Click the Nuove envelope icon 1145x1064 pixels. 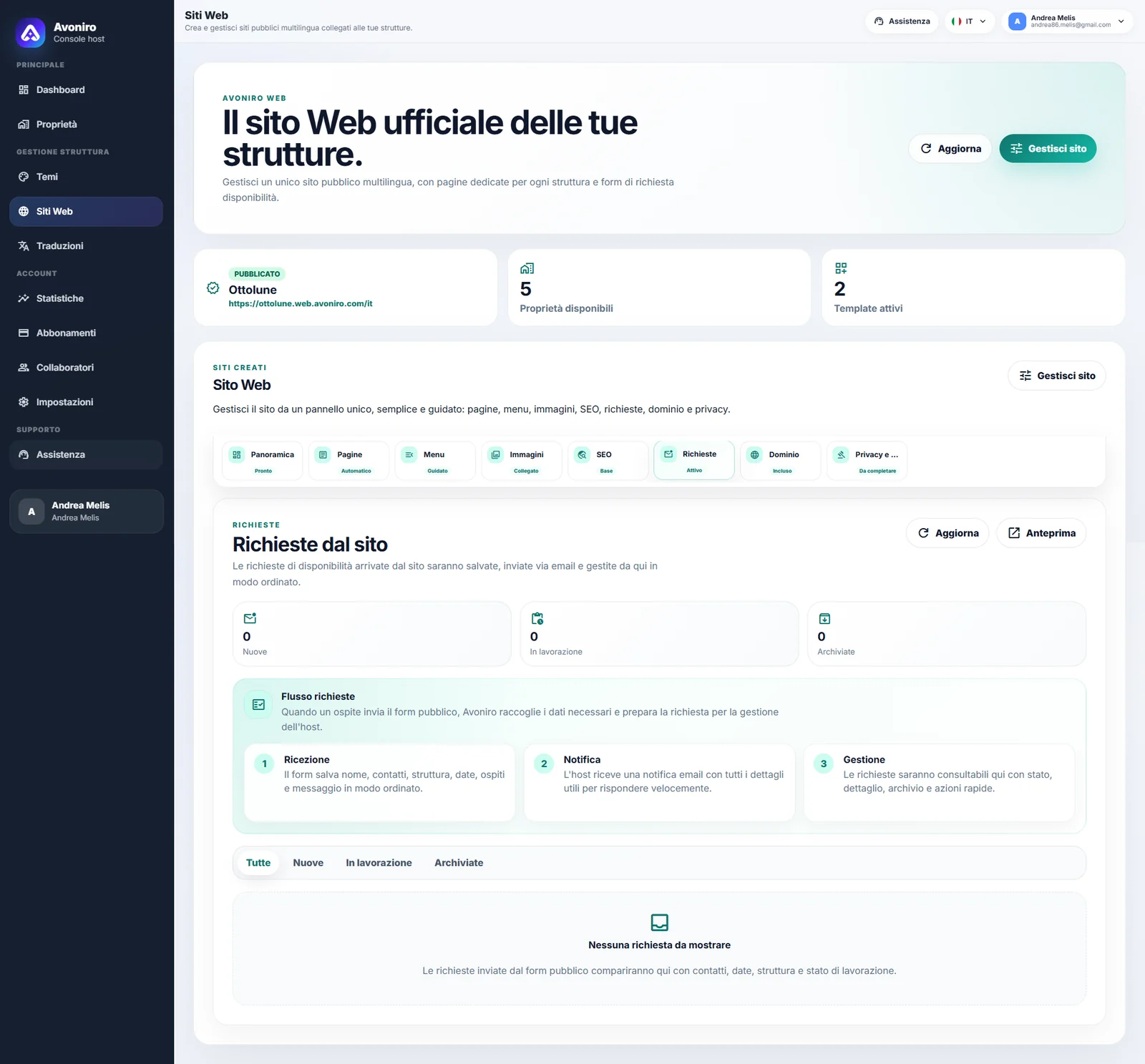coord(250,618)
